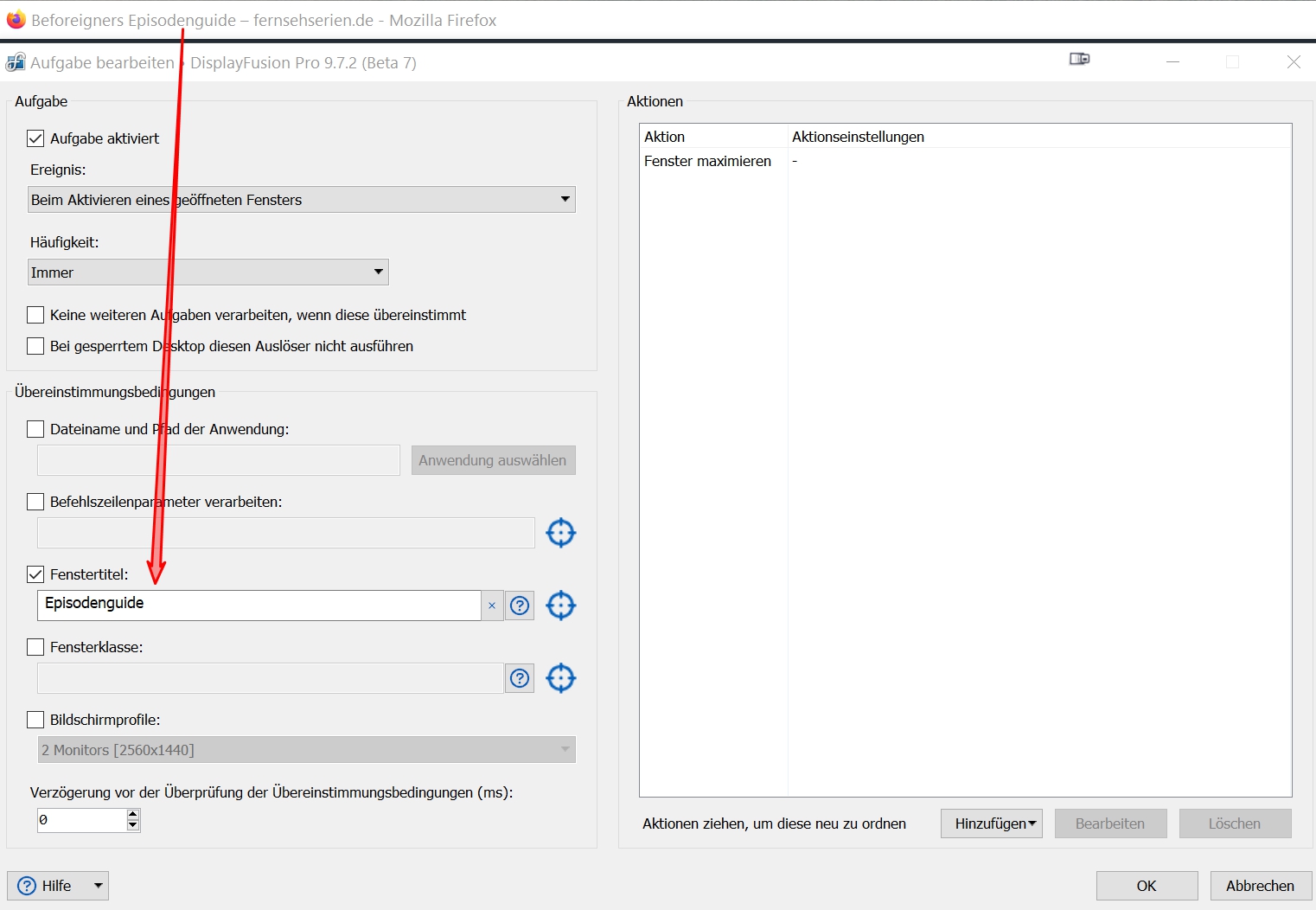
Task: Open help for the Fenstertitel field
Action: [520, 606]
